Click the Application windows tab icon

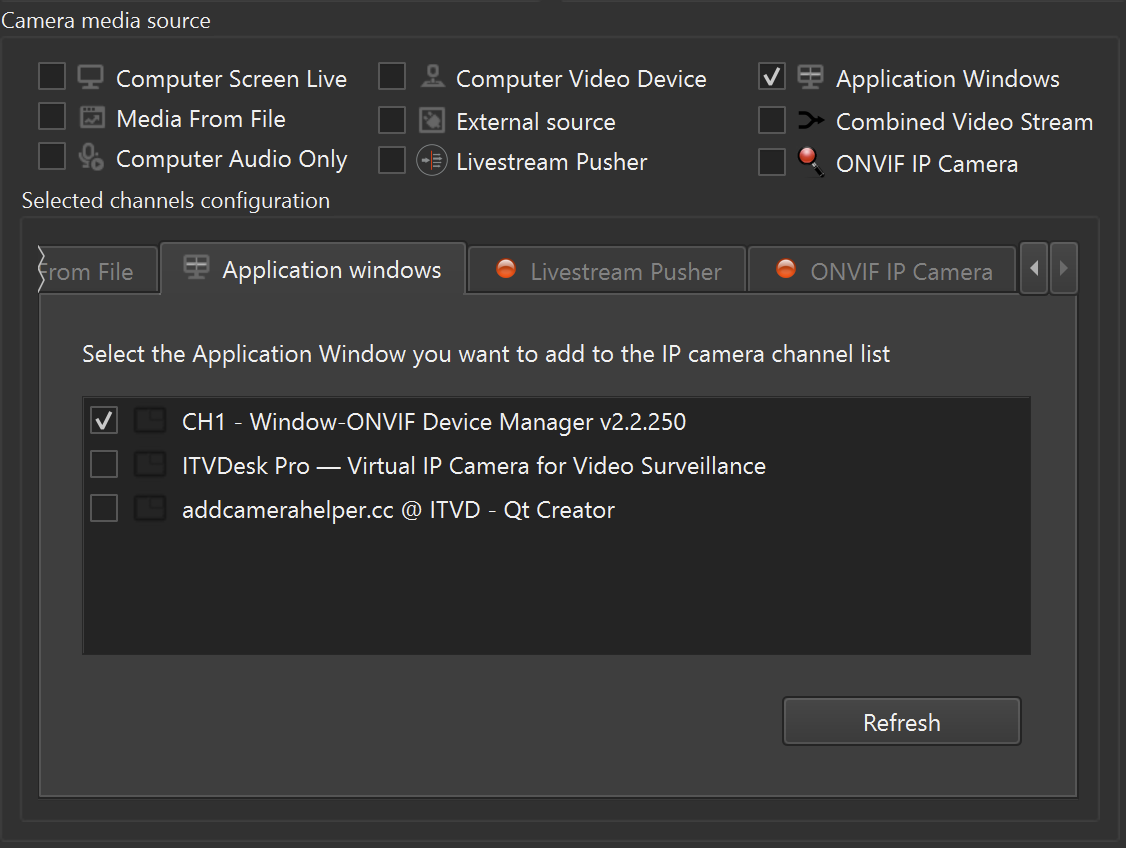click(196, 267)
